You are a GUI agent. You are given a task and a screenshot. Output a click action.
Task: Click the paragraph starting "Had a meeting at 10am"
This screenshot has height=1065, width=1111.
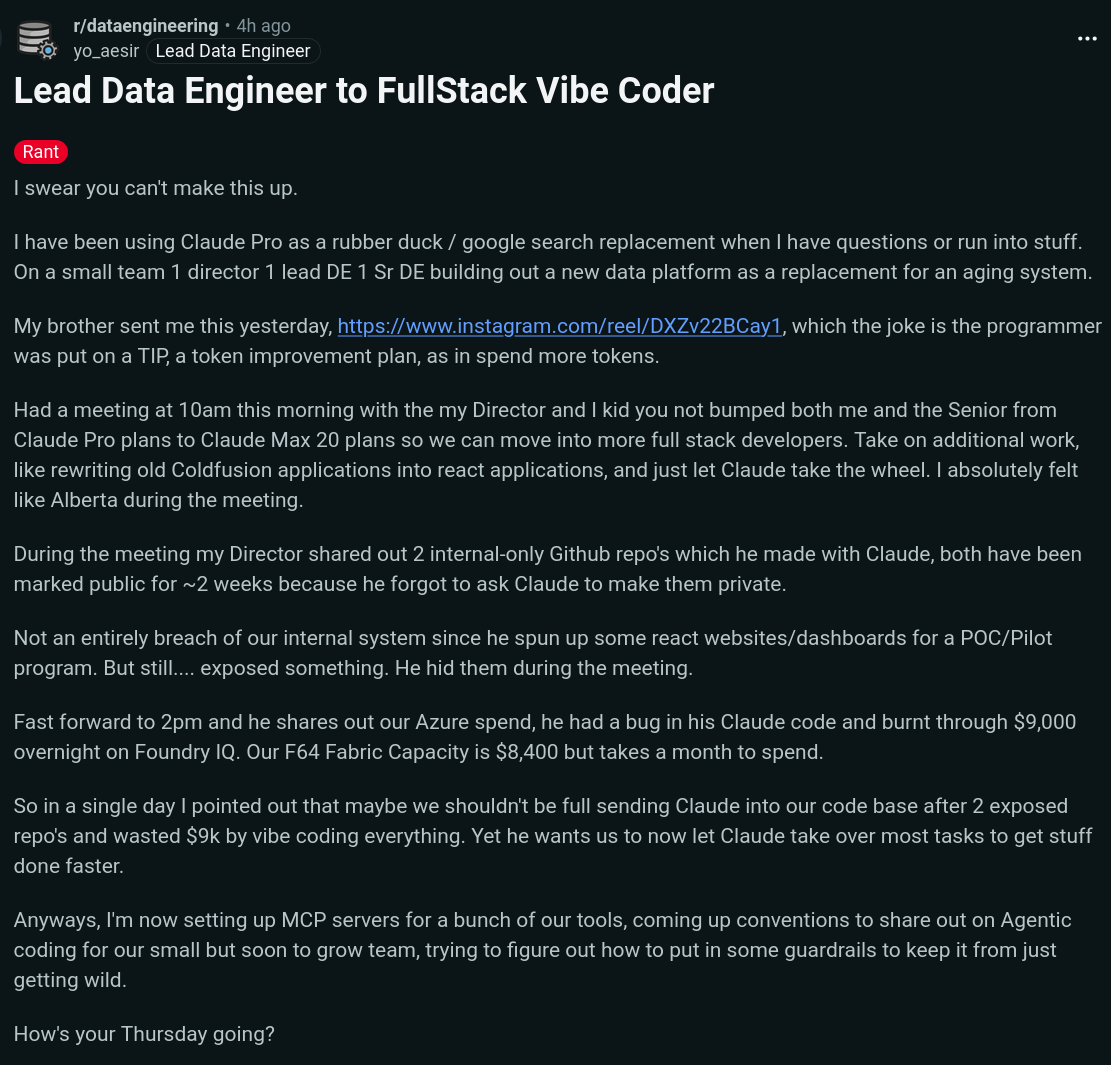tap(546, 455)
